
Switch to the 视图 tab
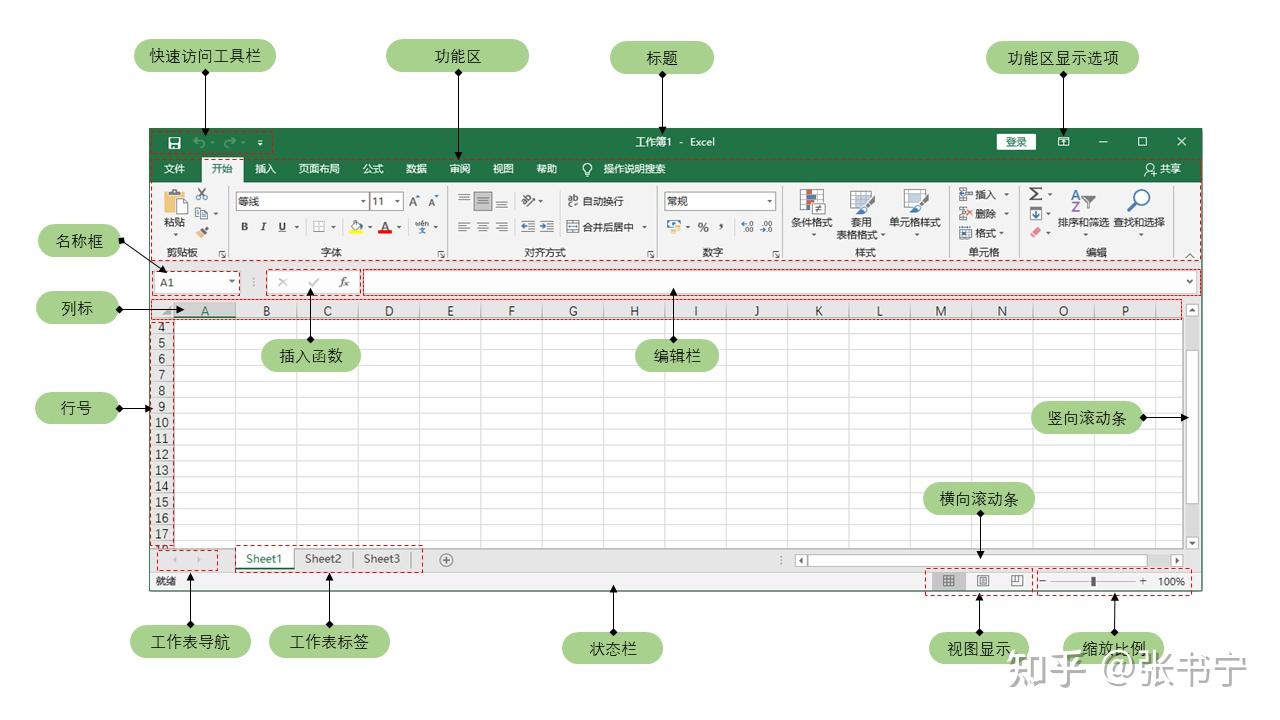click(x=503, y=169)
